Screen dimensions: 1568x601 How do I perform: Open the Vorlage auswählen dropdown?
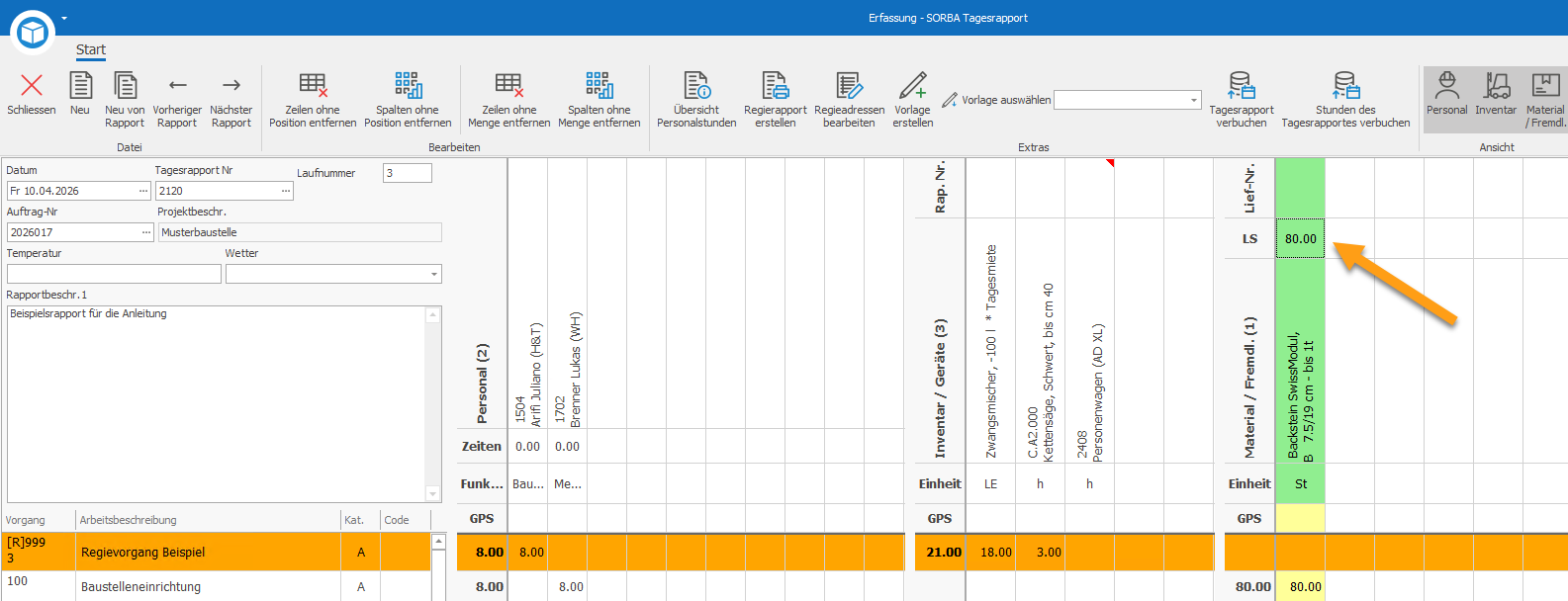click(1193, 100)
